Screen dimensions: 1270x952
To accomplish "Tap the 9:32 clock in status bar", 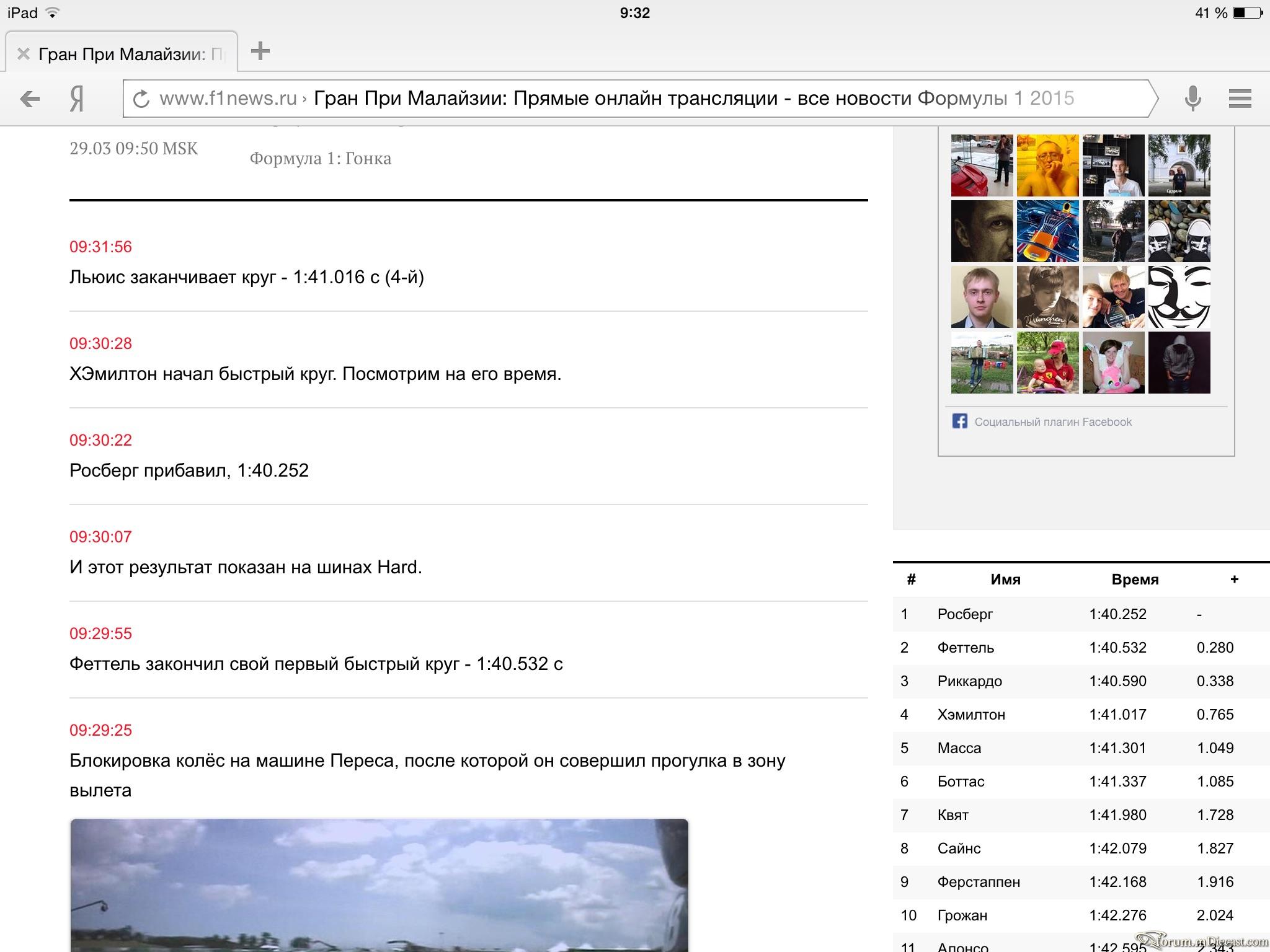I will click(635, 13).
